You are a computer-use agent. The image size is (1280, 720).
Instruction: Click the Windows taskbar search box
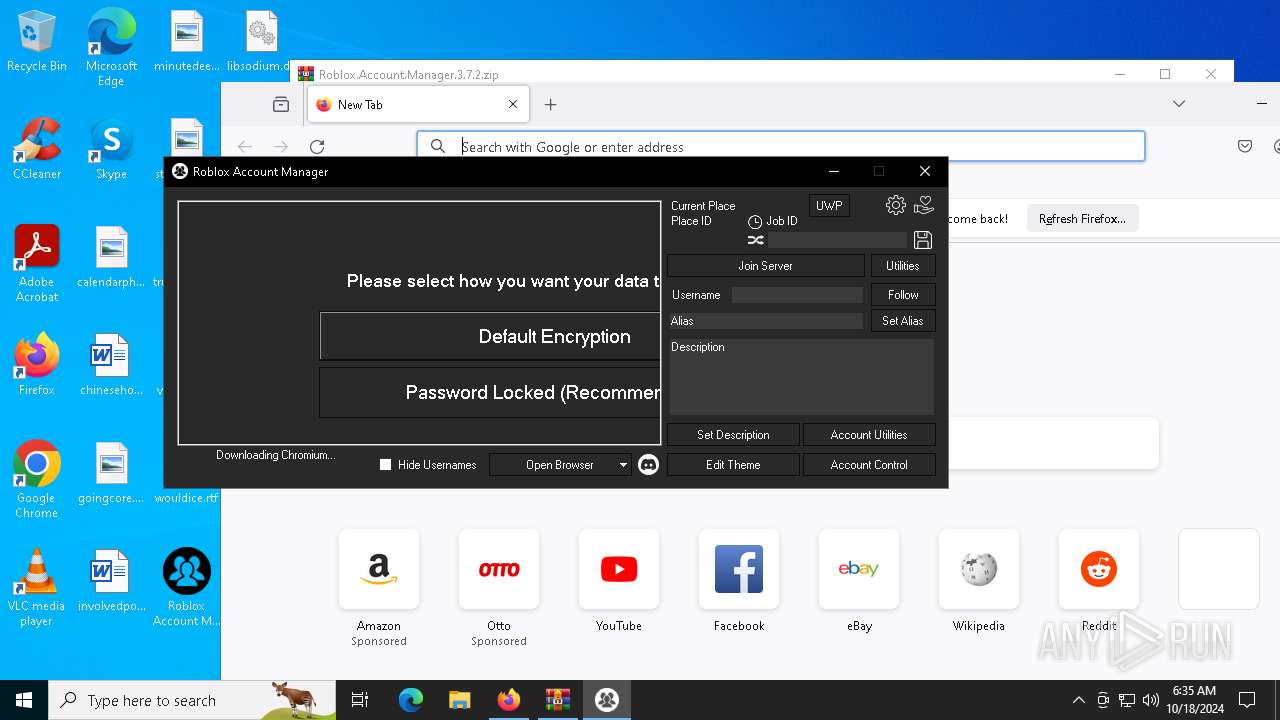coord(192,700)
